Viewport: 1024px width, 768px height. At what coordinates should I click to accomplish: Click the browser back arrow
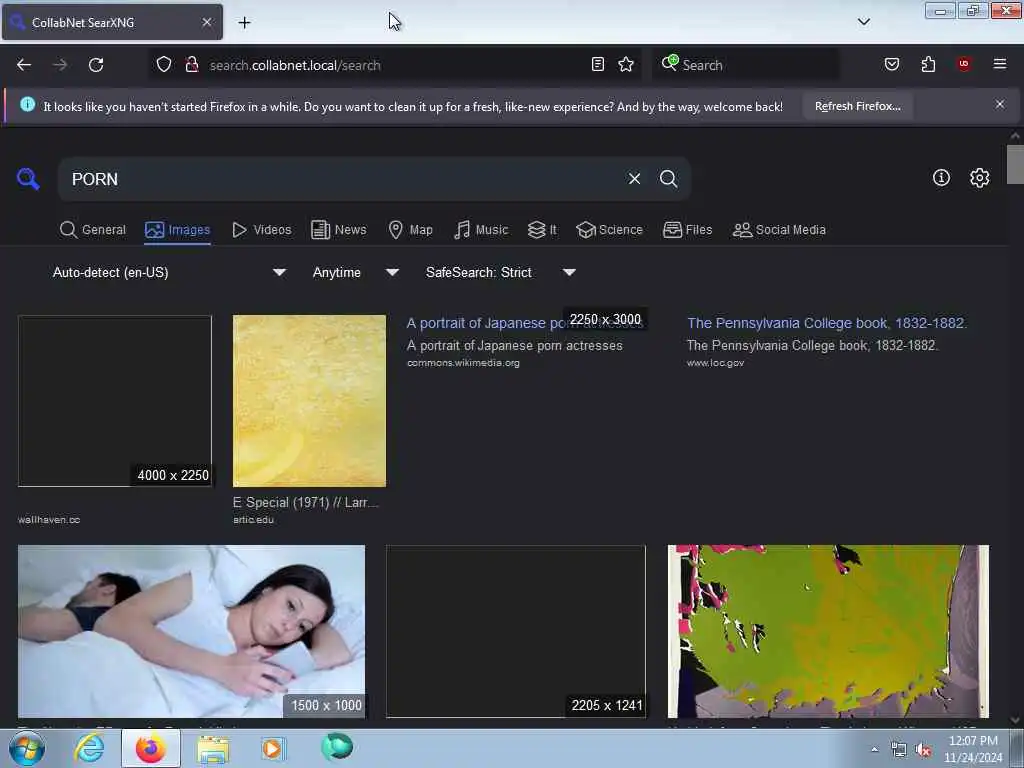pyautogui.click(x=24, y=65)
